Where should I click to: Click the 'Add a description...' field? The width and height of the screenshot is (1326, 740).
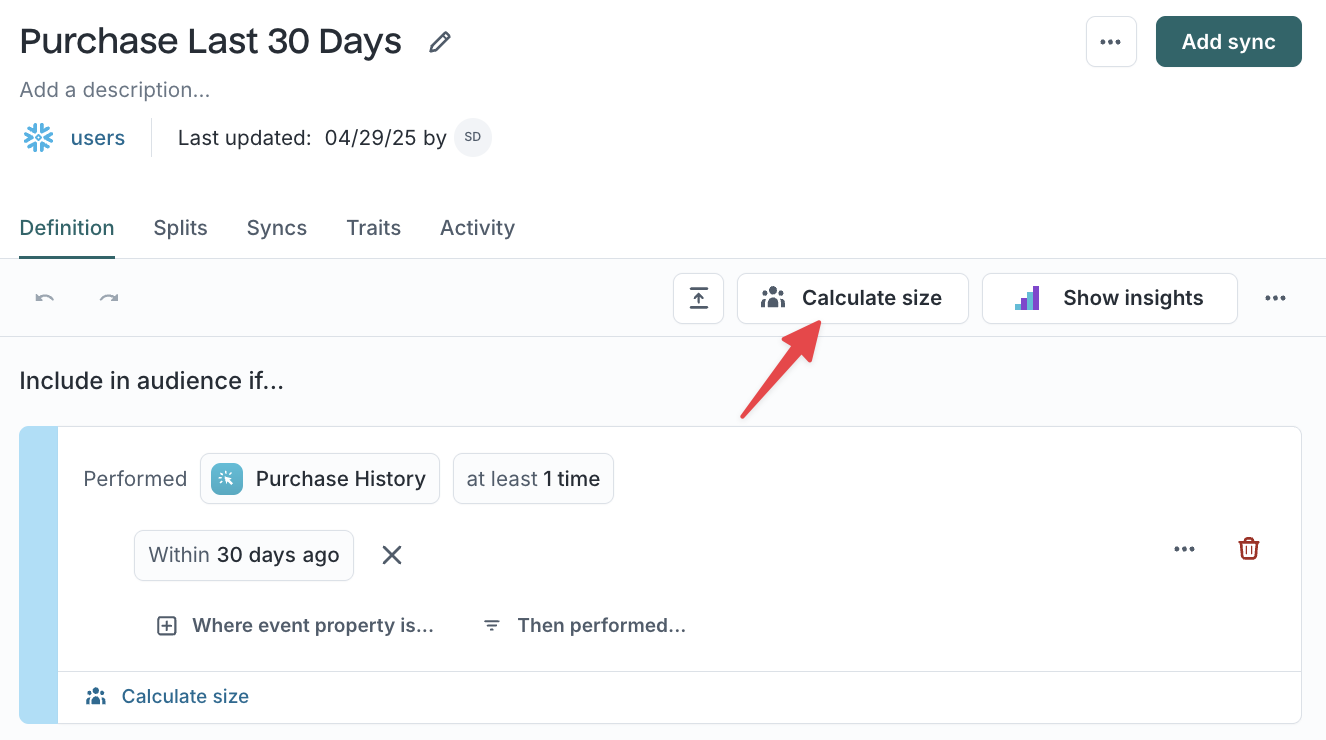[115, 90]
